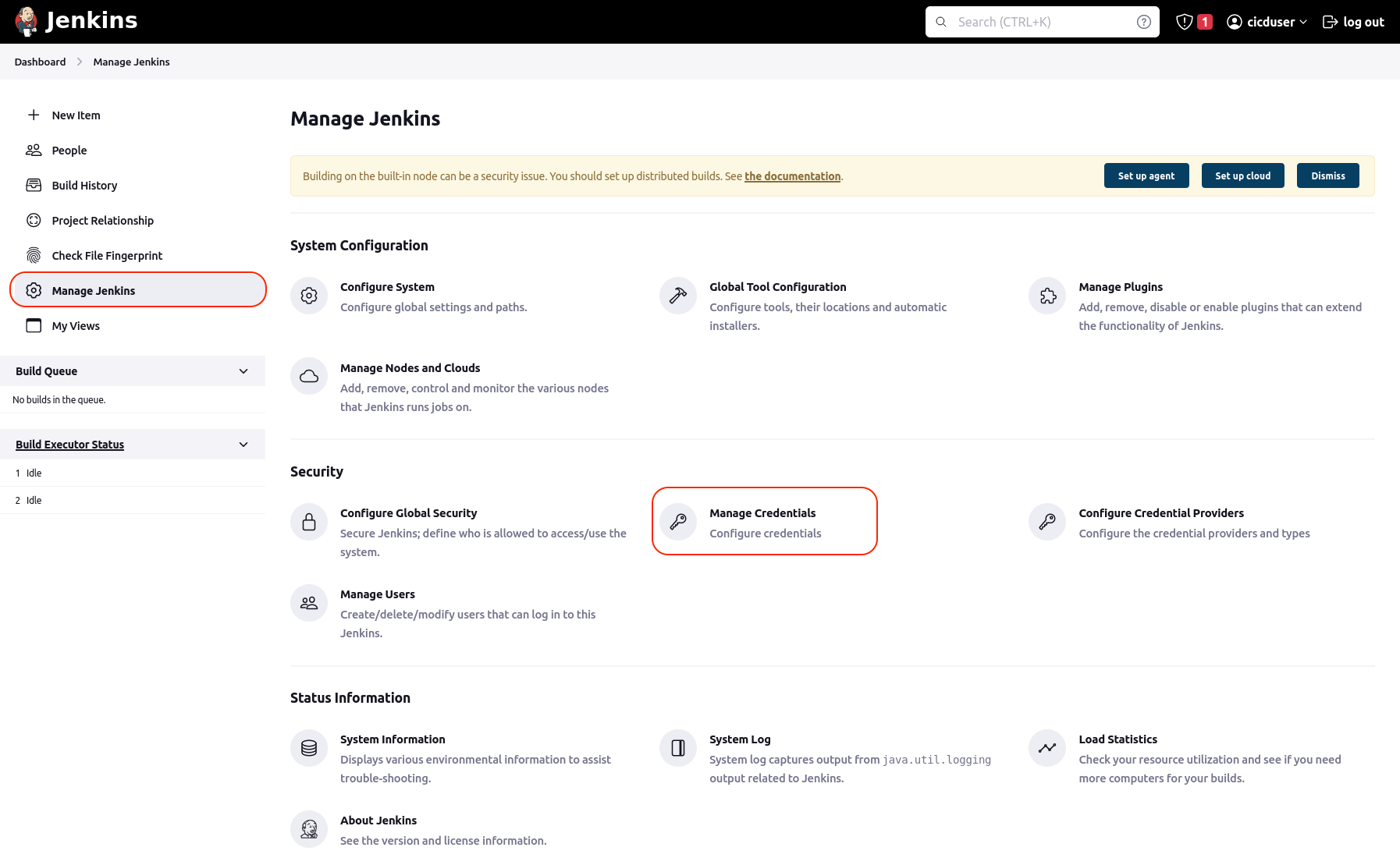
Task: Click the Manage Plugins puzzle icon
Action: pos(1047,296)
